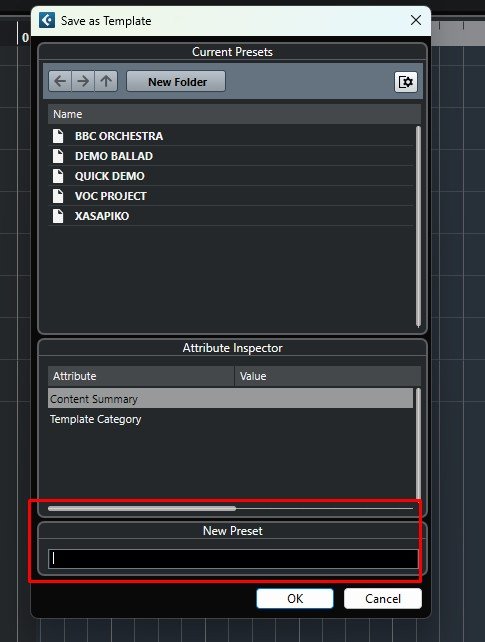485x642 pixels.
Task: Select the XASAPIKO preset file icon
Action: tap(58, 216)
